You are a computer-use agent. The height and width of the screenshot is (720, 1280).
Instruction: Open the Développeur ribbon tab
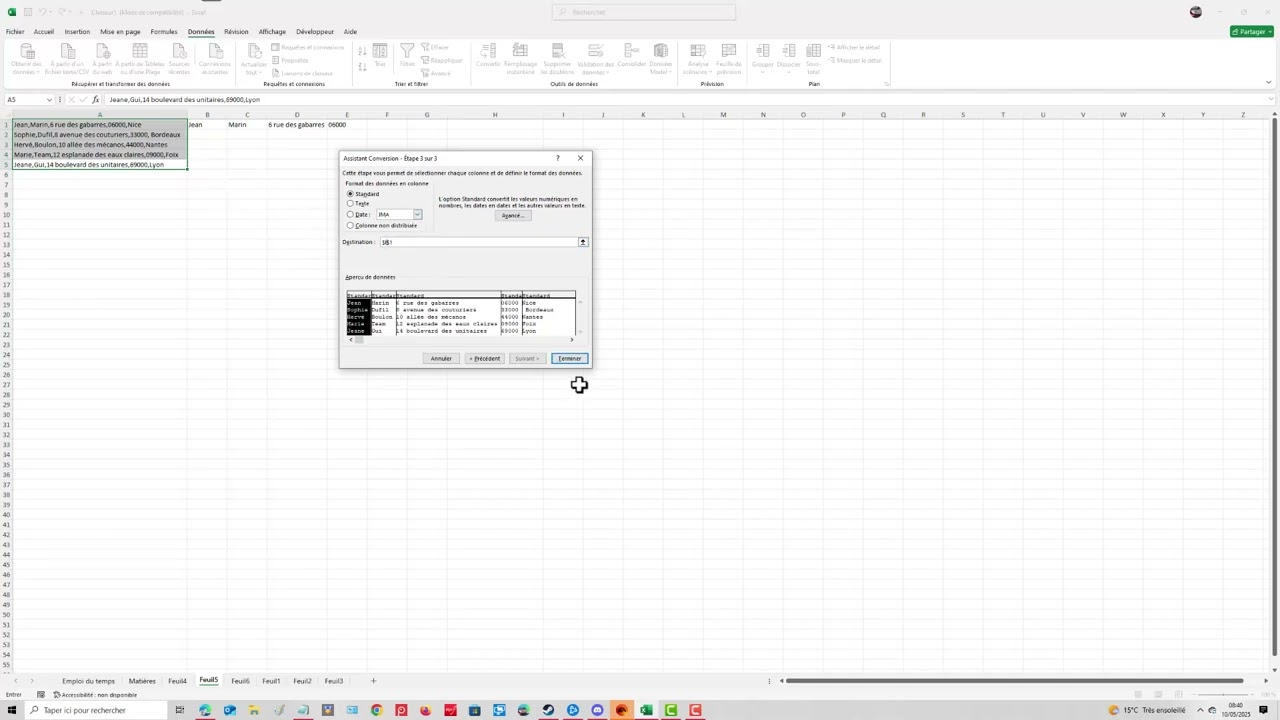[315, 31]
